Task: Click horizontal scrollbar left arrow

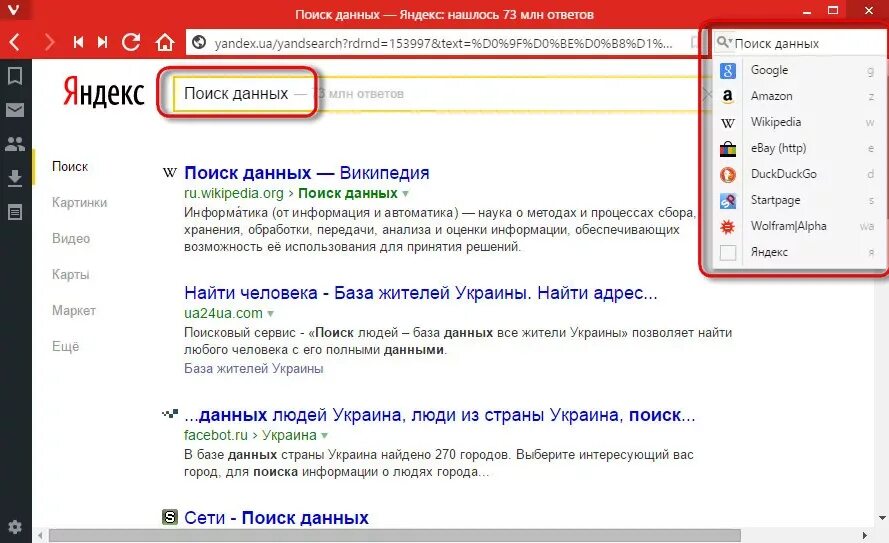Action: tap(40, 536)
